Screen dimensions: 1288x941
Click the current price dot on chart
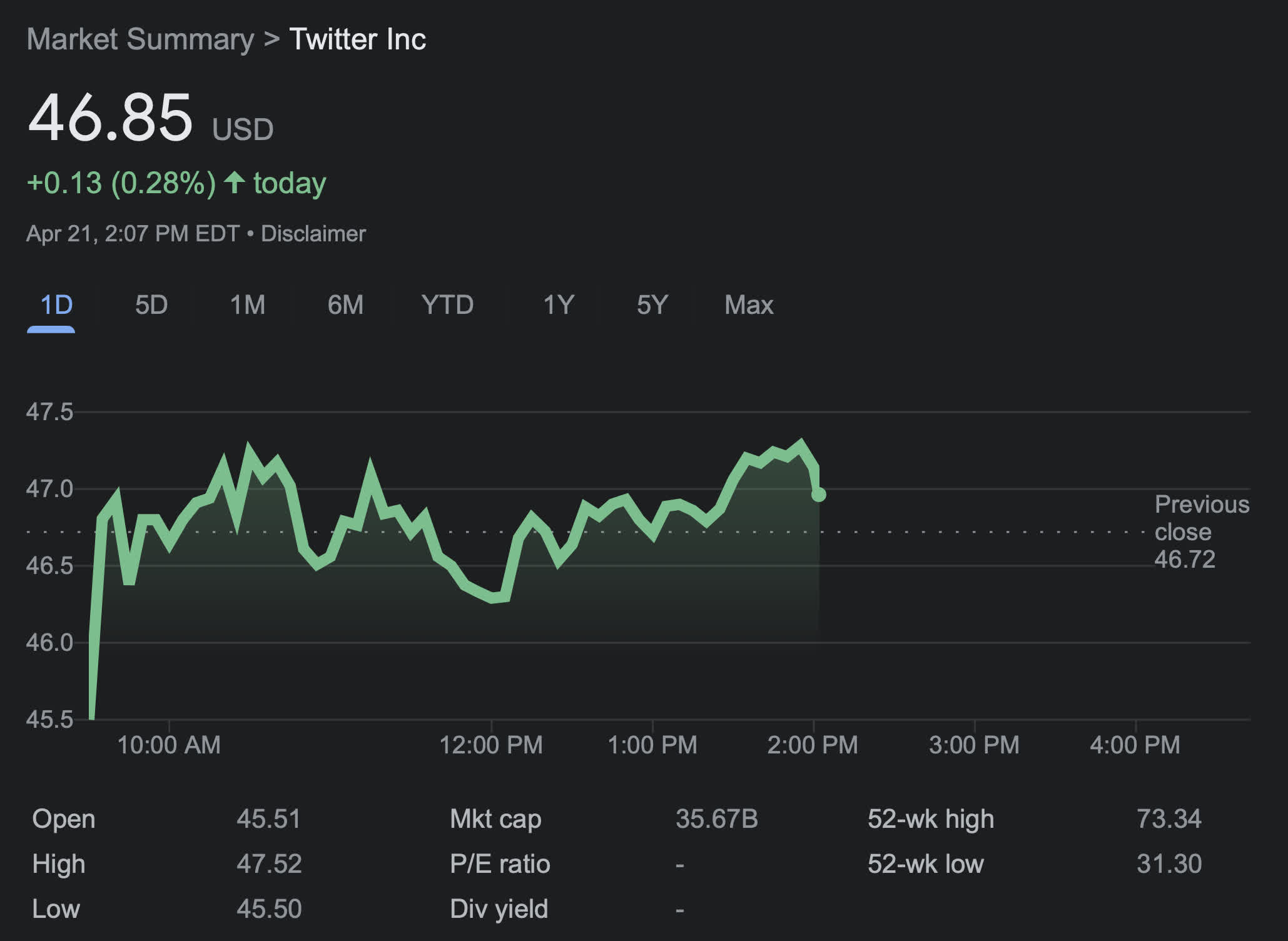(x=818, y=495)
